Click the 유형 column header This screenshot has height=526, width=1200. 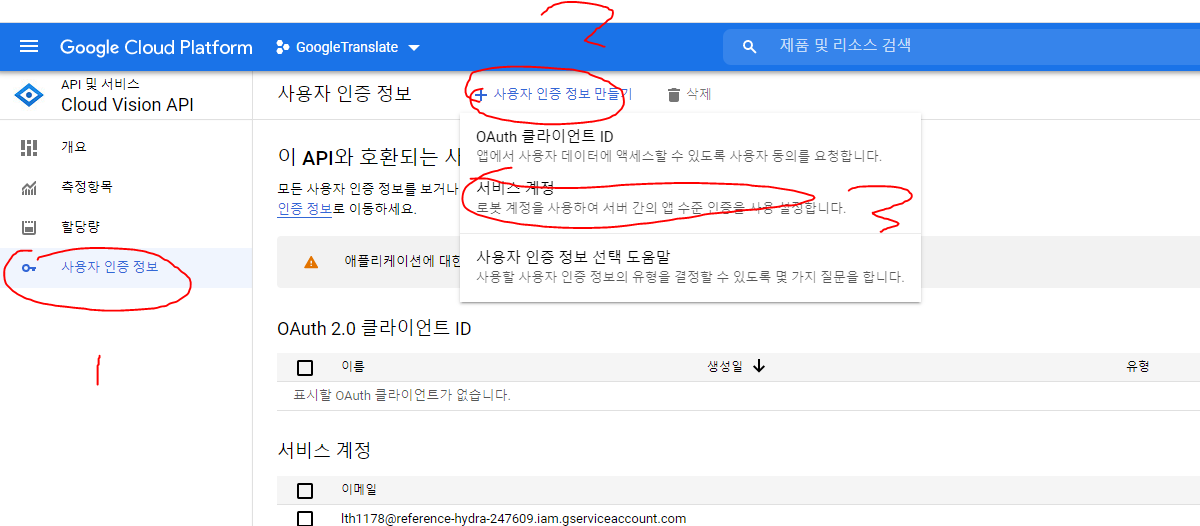tap(1137, 367)
